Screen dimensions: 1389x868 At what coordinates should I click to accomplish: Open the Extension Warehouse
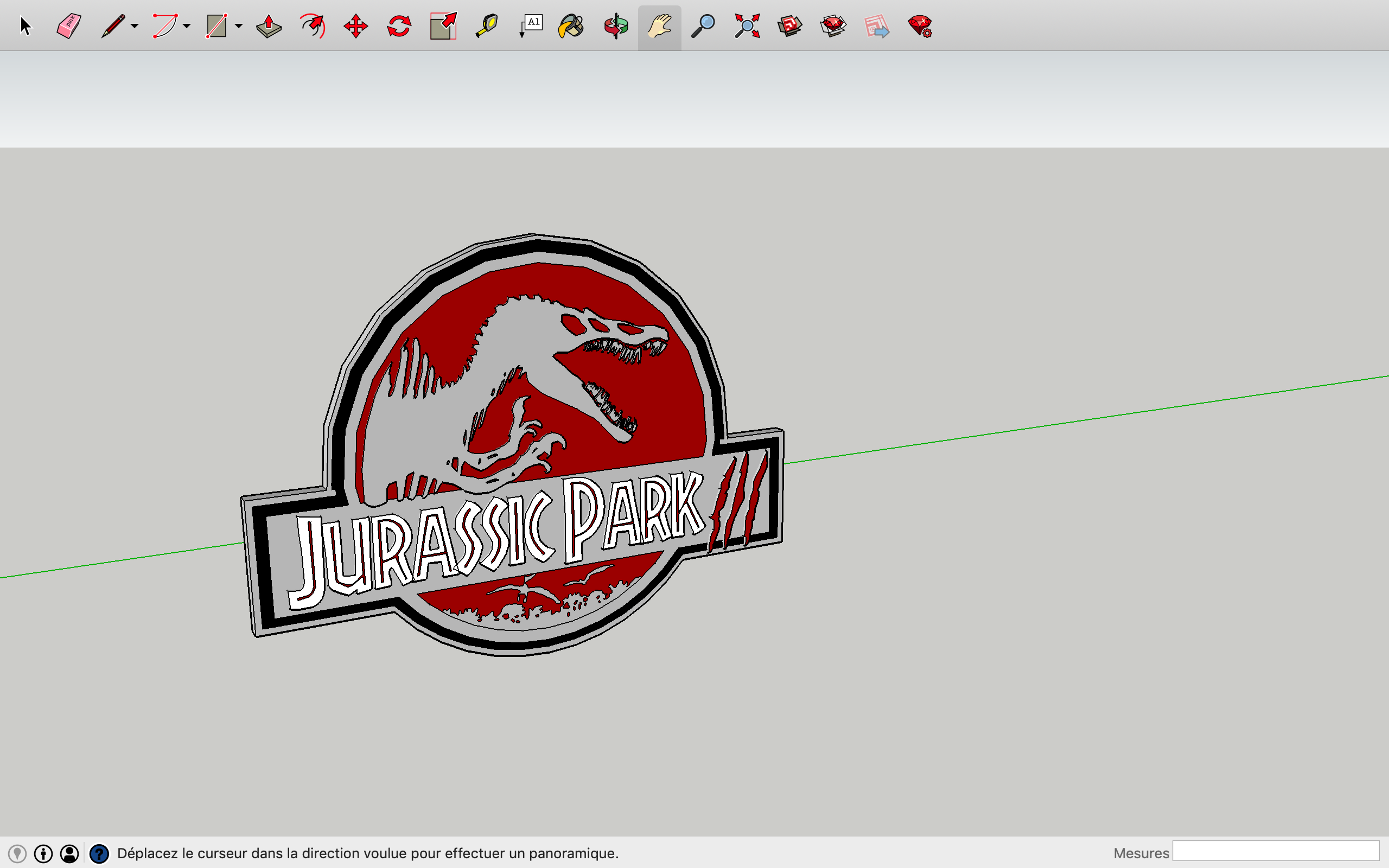pyautogui.click(x=833, y=27)
